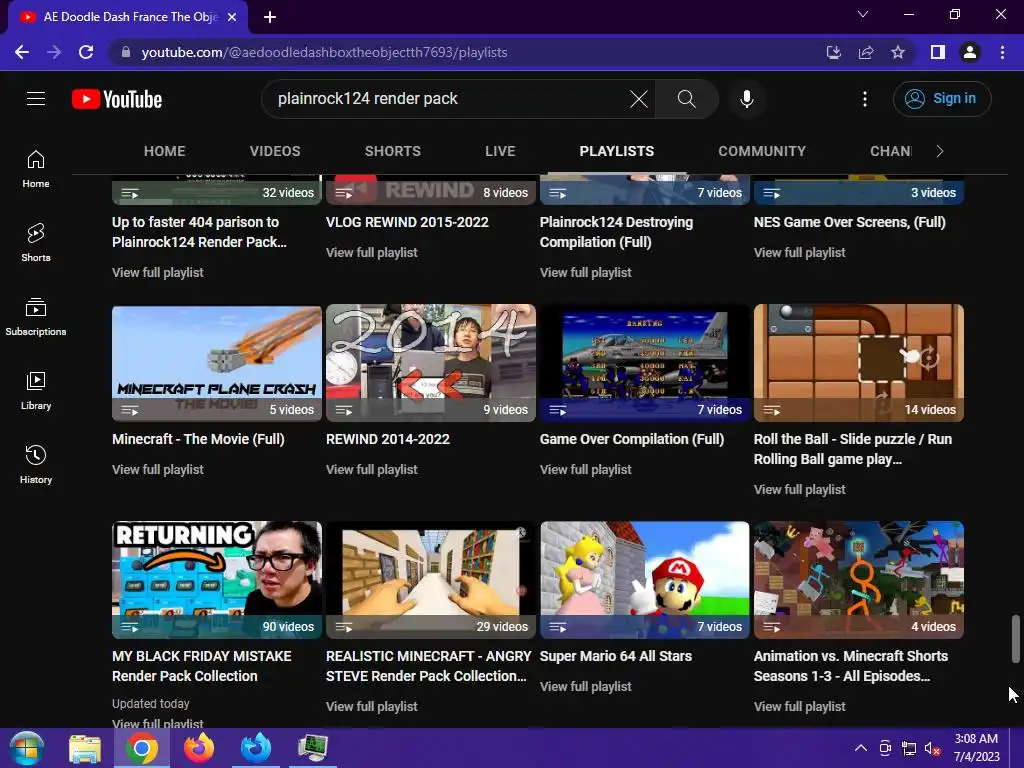Open 'Up to faster 404 parison' playlist title
The height and width of the screenshot is (768, 1024).
point(199,232)
